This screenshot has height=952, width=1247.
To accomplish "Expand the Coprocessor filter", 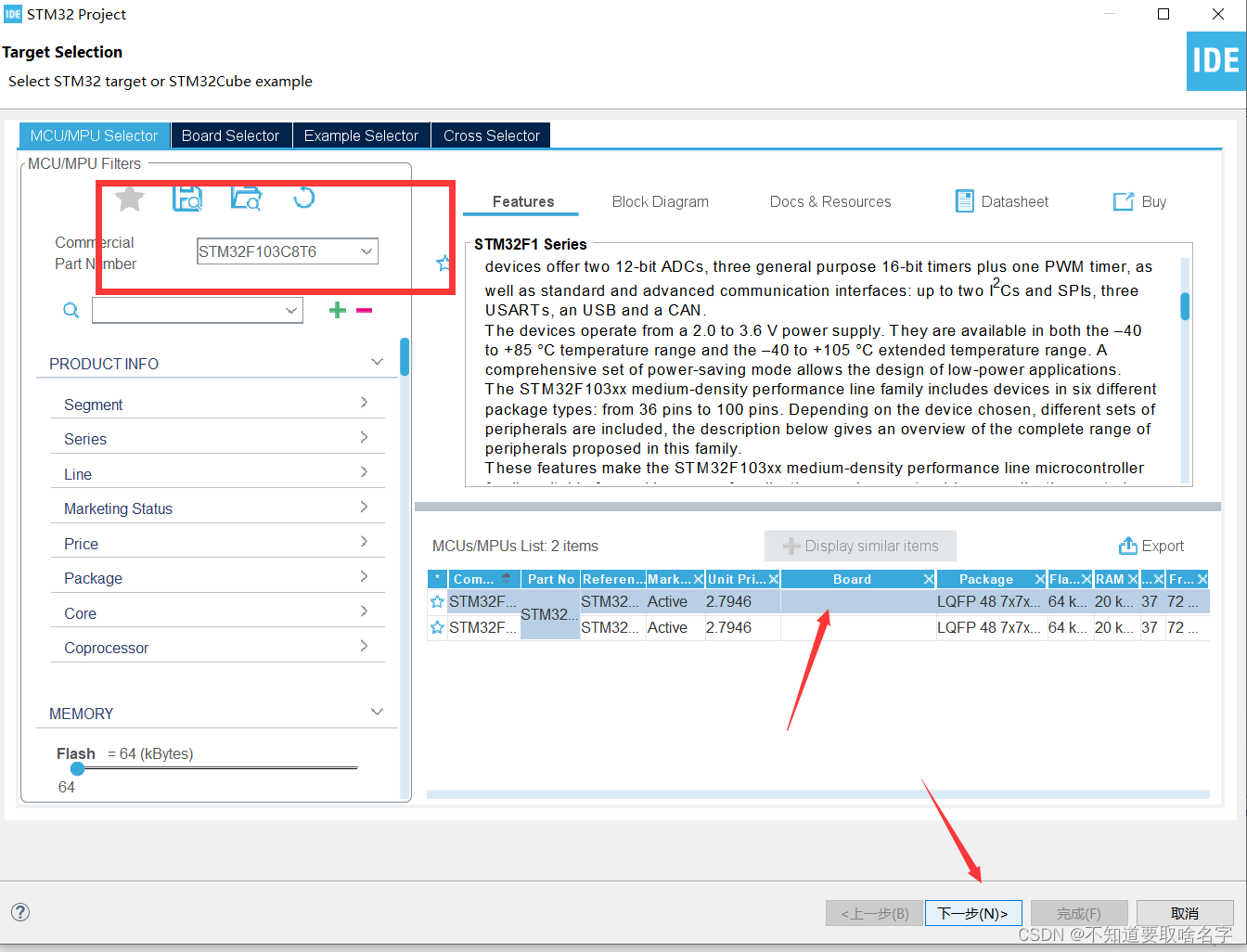I will pyautogui.click(x=364, y=646).
